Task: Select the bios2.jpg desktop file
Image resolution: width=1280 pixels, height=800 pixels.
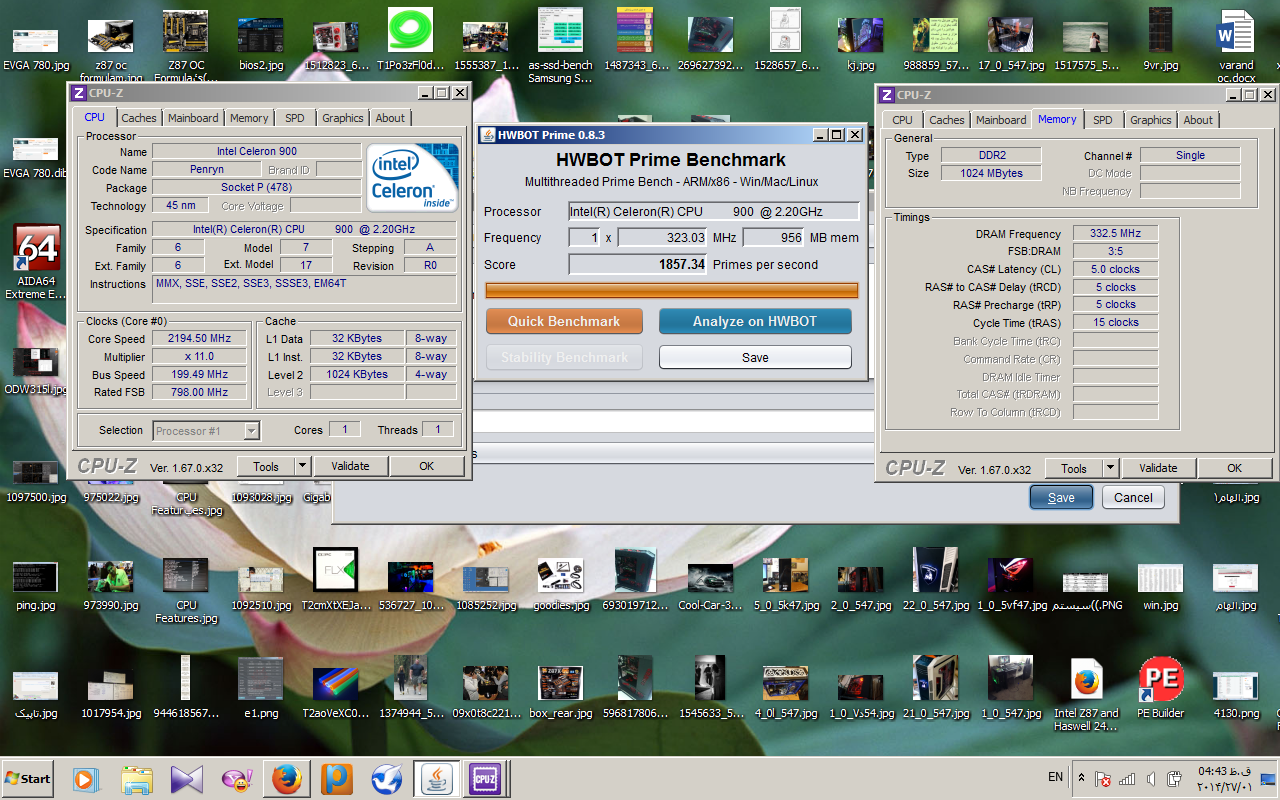Action: point(261,45)
